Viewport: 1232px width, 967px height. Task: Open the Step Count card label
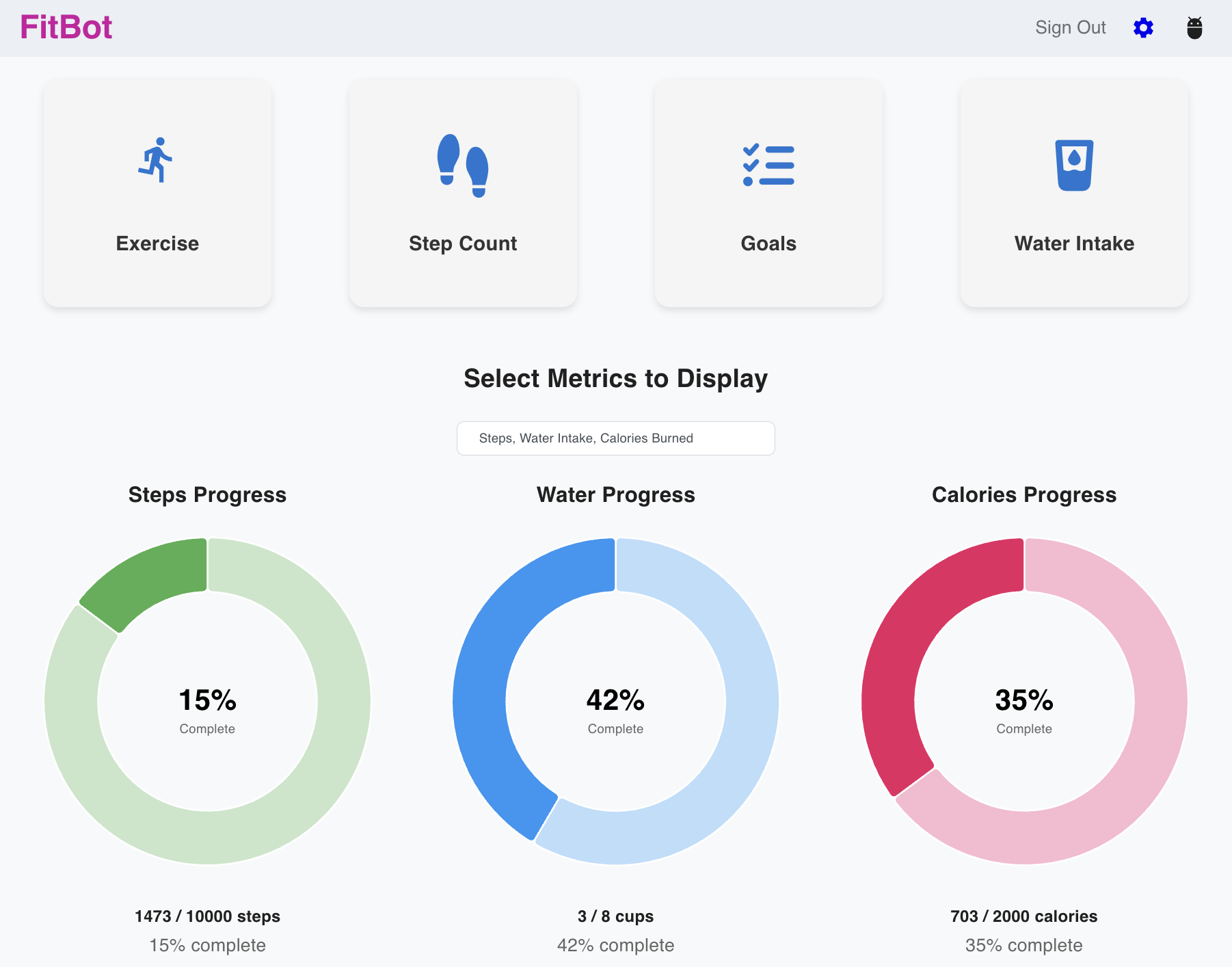click(463, 243)
